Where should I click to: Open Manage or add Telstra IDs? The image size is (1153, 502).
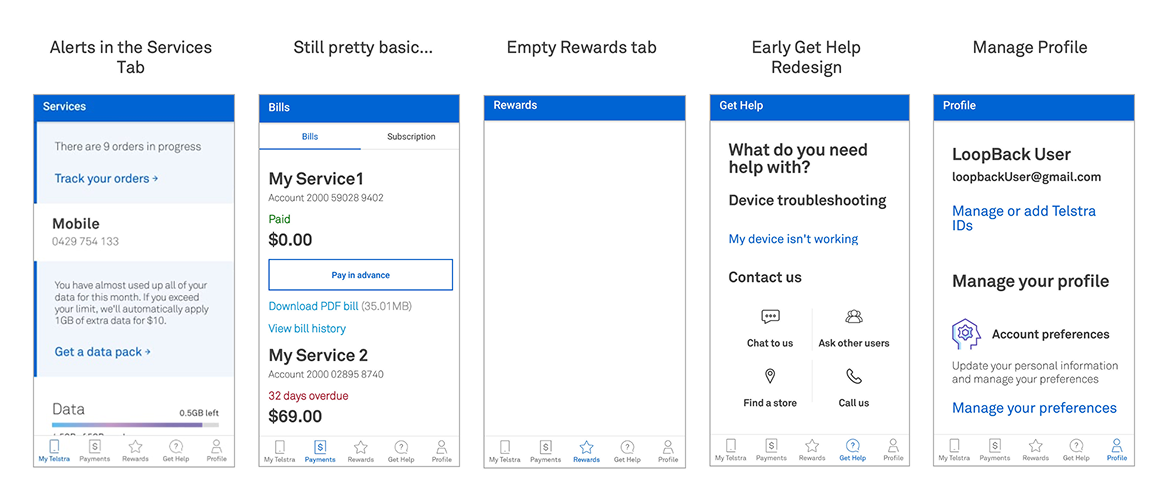point(1024,218)
